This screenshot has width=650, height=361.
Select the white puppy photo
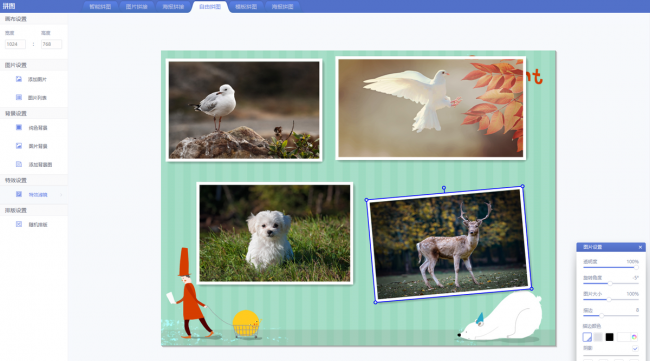(274, 233)
